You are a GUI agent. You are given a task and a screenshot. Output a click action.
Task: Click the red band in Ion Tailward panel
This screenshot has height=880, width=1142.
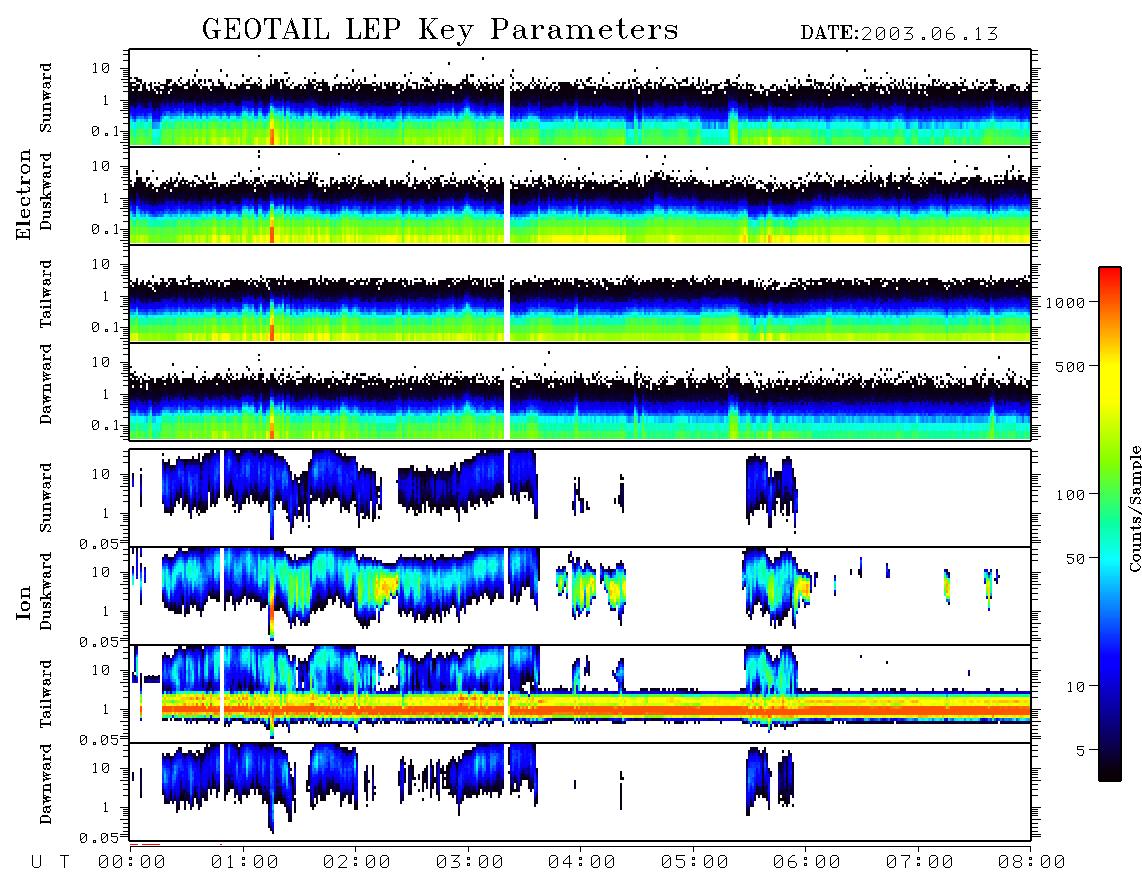[597, 709]
